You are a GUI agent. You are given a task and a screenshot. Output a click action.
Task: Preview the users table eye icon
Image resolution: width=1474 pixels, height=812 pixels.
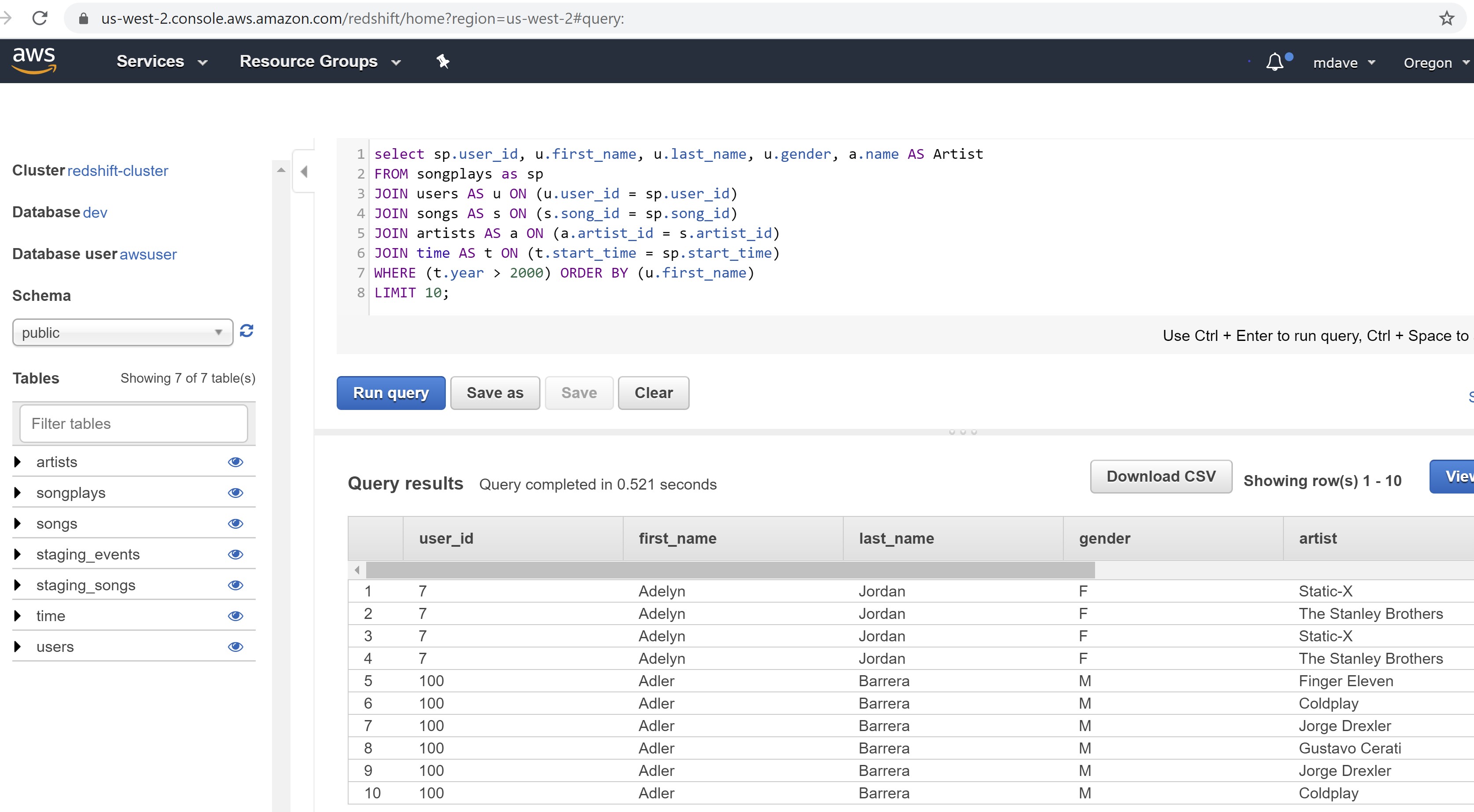point(236,647)
